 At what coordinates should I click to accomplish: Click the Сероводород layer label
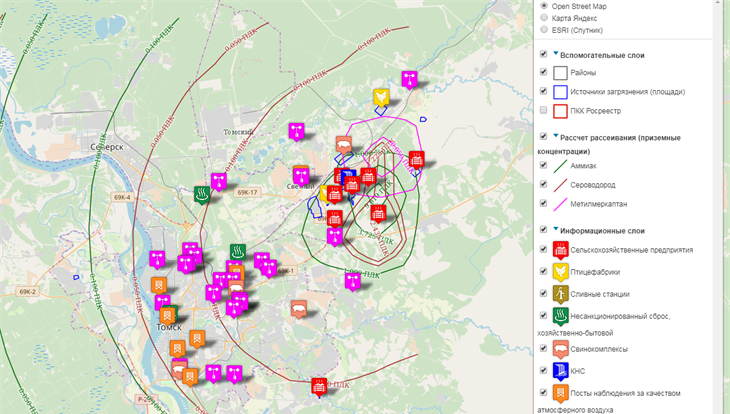pyautogui.click(x=593, y=185)
